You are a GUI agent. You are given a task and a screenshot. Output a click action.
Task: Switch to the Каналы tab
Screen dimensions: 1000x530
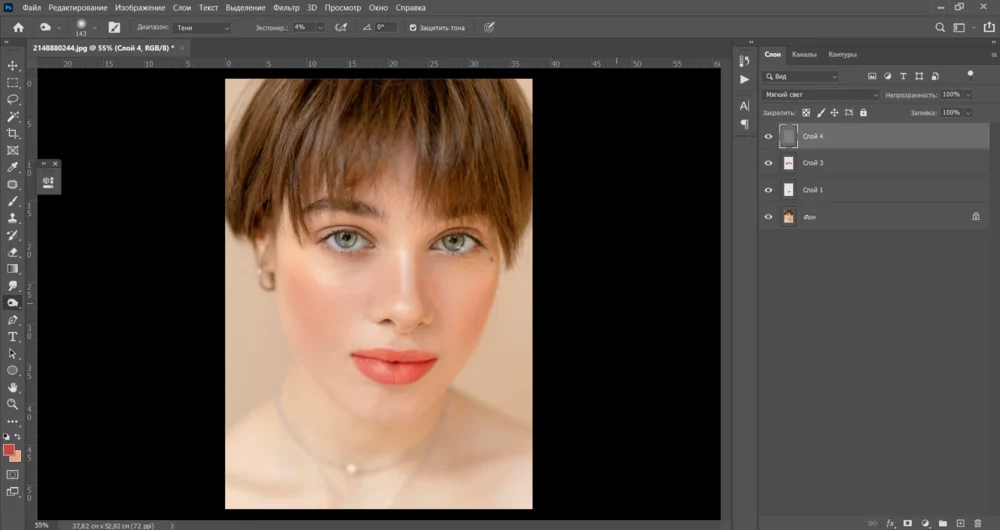coord(804,54)
